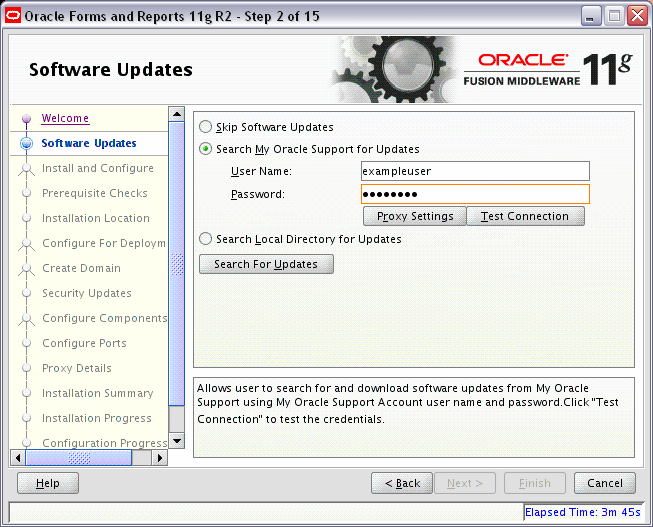This screenshot has height=527, width=653.
Task: Click sidebar scroll down arrow
Action: (177, 441)
